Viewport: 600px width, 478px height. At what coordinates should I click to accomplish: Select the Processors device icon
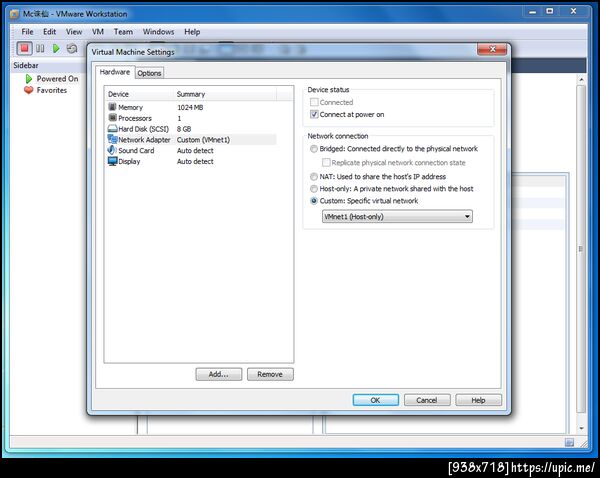(112, 117)
